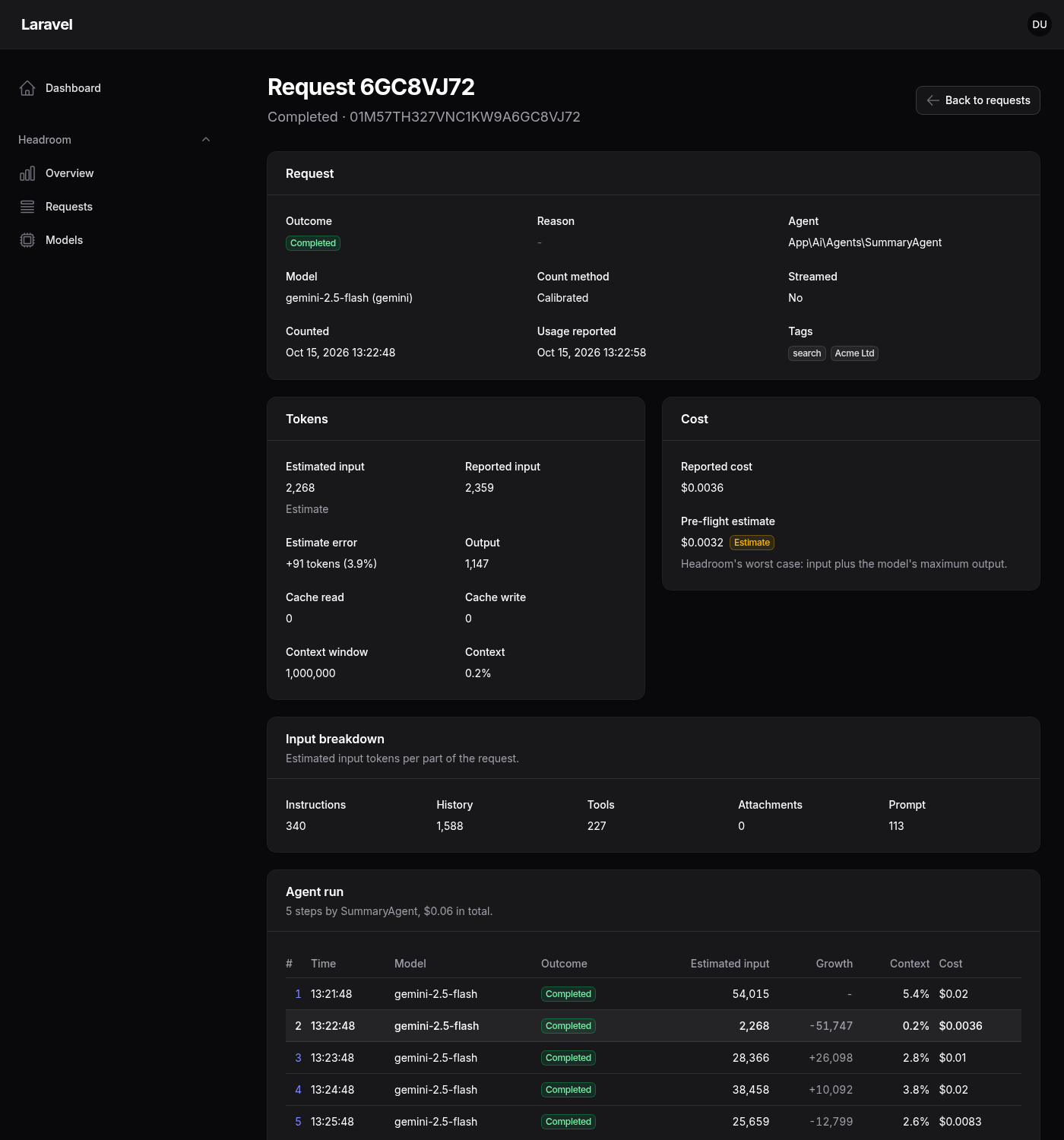Click the growth value +26,098
The image size is (1064, 1140).
(x=831, y=1058)
